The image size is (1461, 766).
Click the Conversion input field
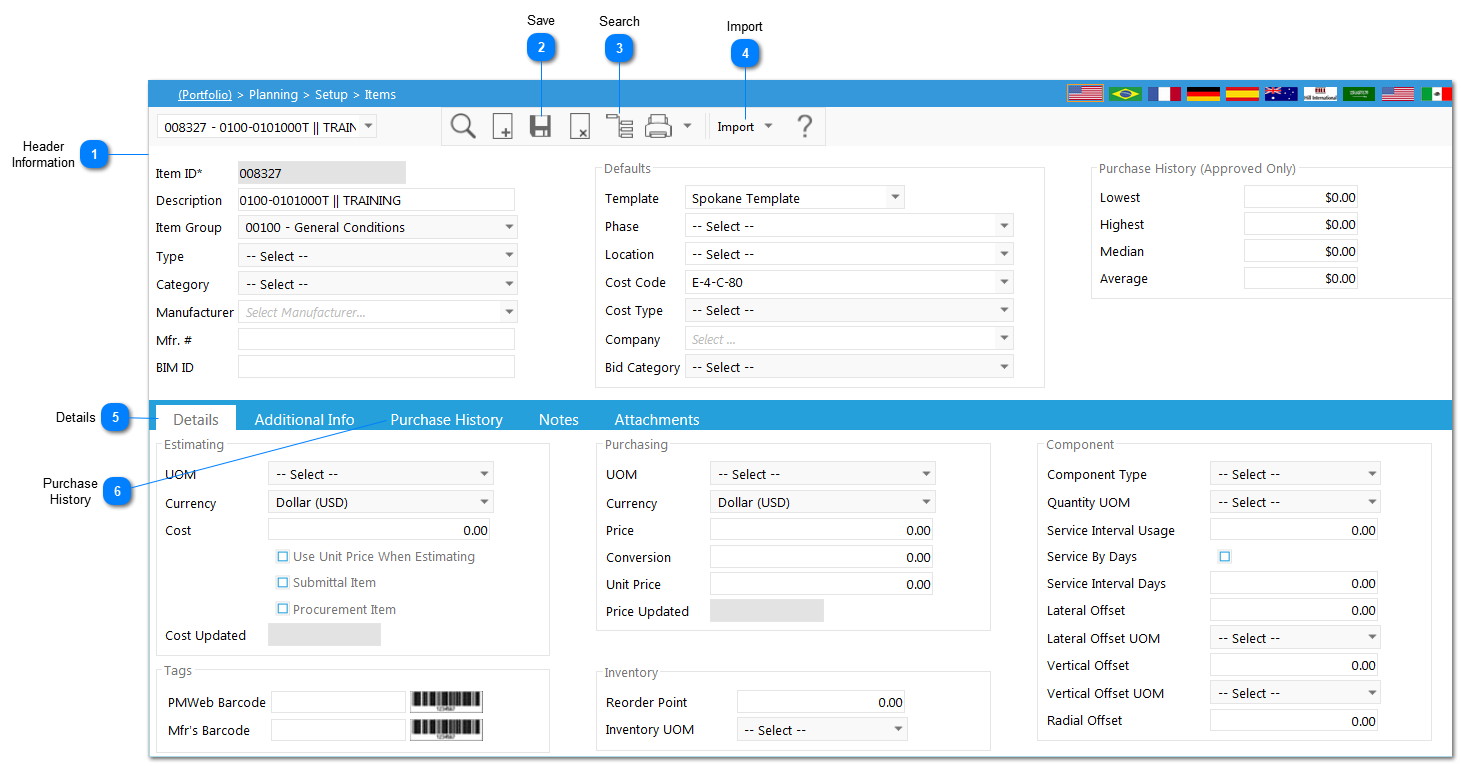pos(821,557)
